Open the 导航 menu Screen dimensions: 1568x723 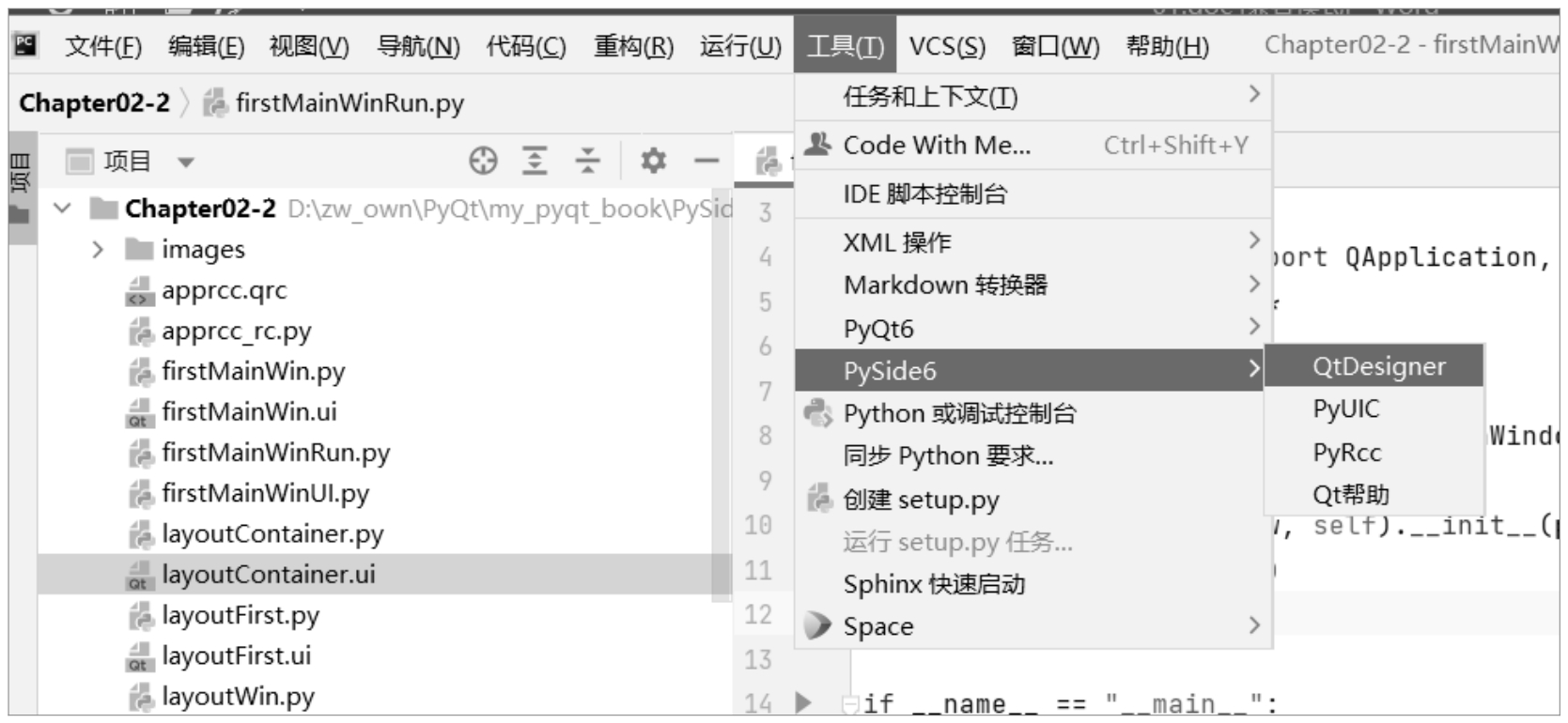coord(418,46)
